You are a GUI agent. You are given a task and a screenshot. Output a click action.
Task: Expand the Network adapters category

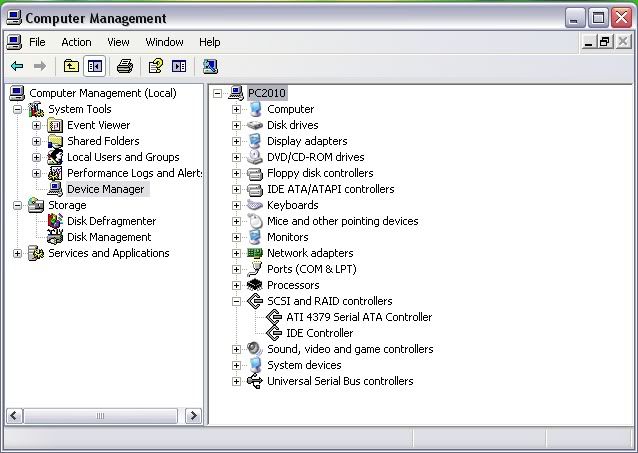click(x=236, y=253)
